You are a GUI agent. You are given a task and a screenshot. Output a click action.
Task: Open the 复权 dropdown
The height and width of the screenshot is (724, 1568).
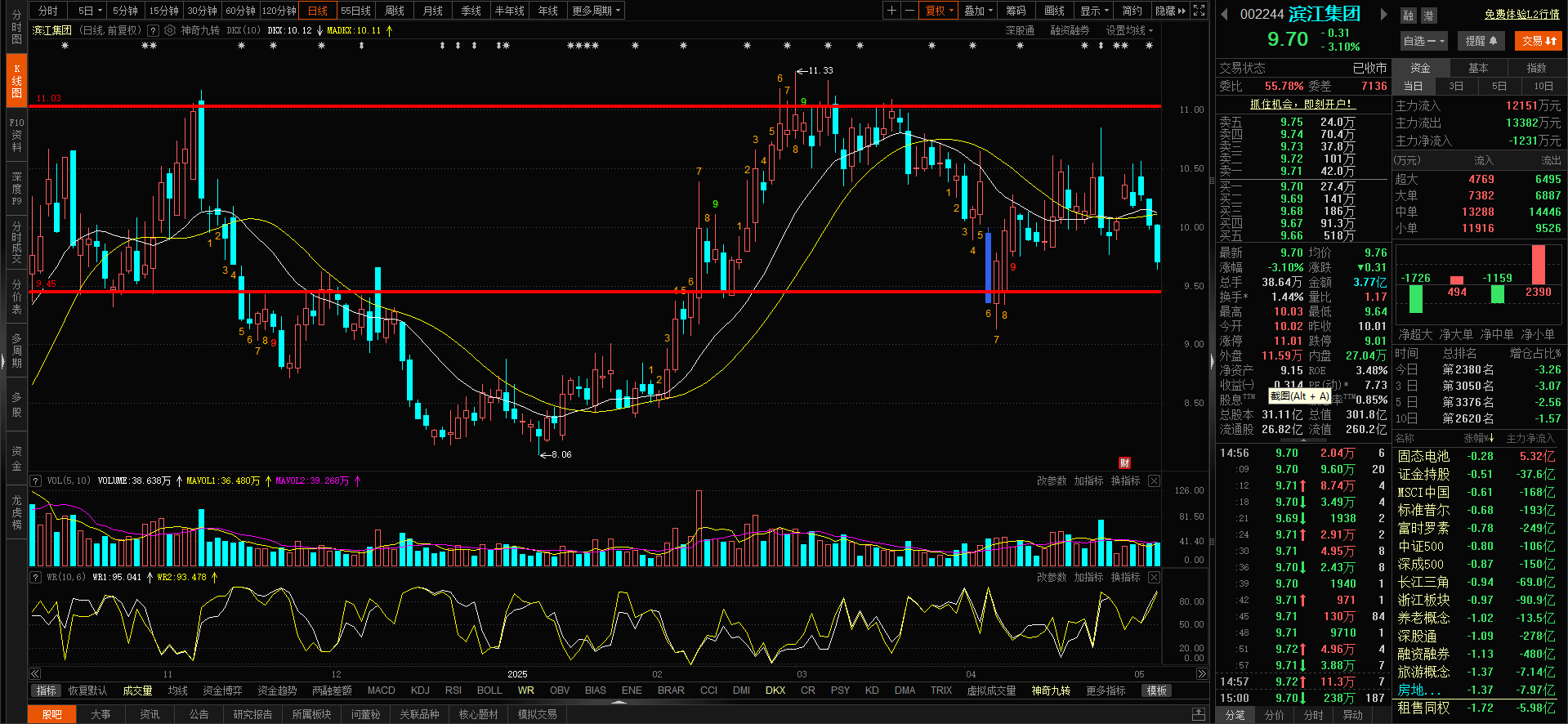tap(939, 11)
